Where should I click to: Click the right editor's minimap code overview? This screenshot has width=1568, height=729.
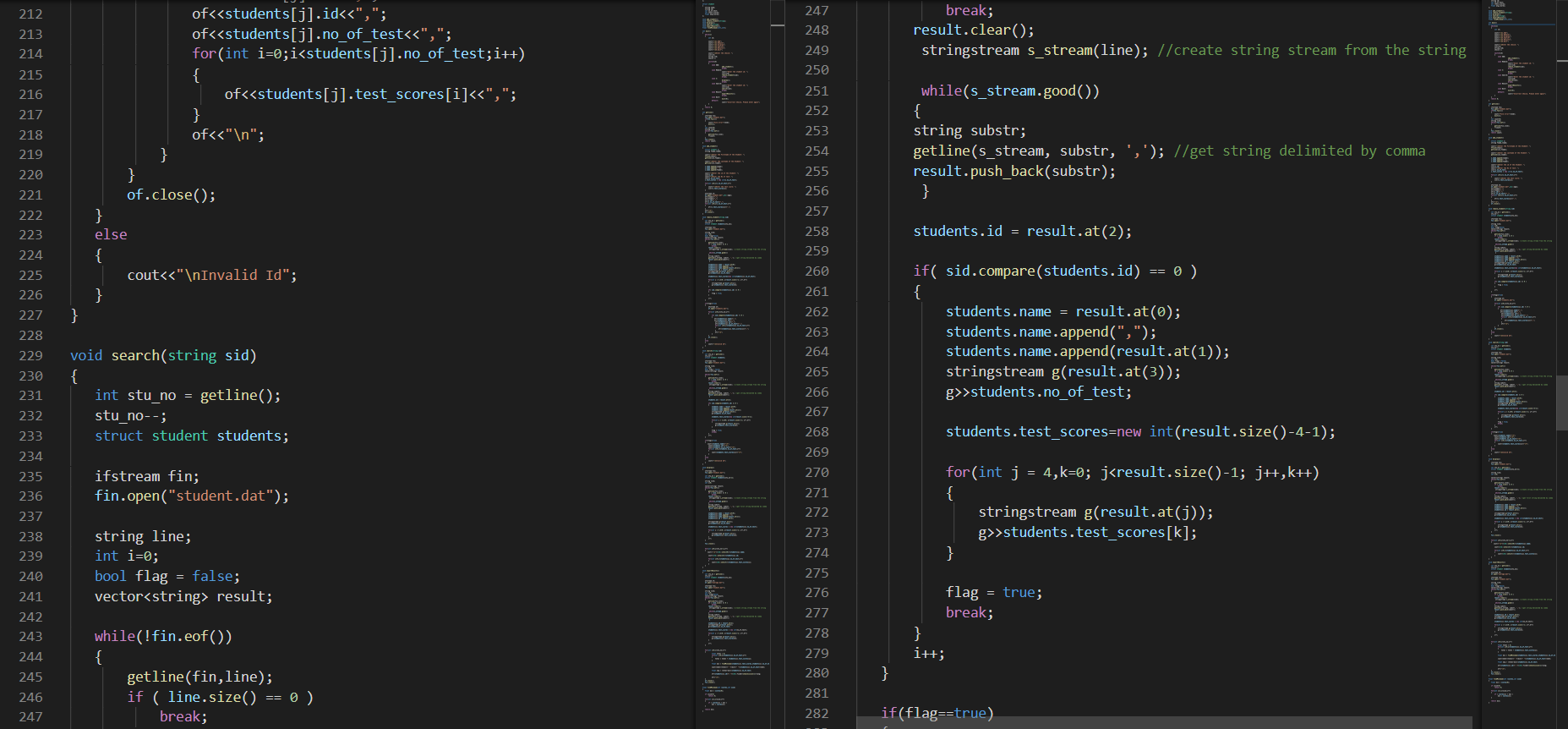1522,364
